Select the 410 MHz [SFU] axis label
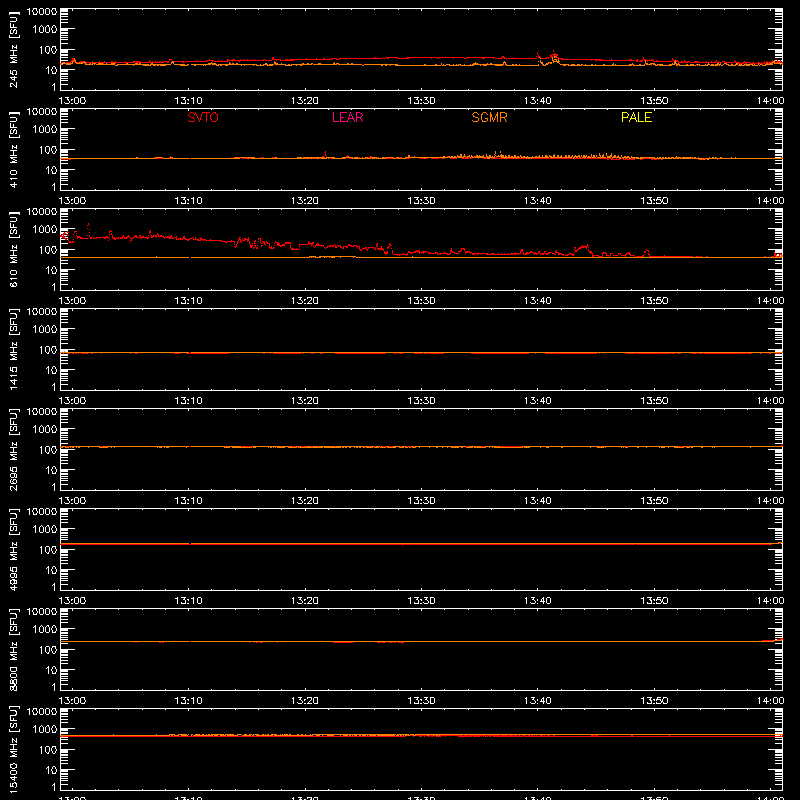This screenshot has height=800, width=800. (x=14, y=149)
